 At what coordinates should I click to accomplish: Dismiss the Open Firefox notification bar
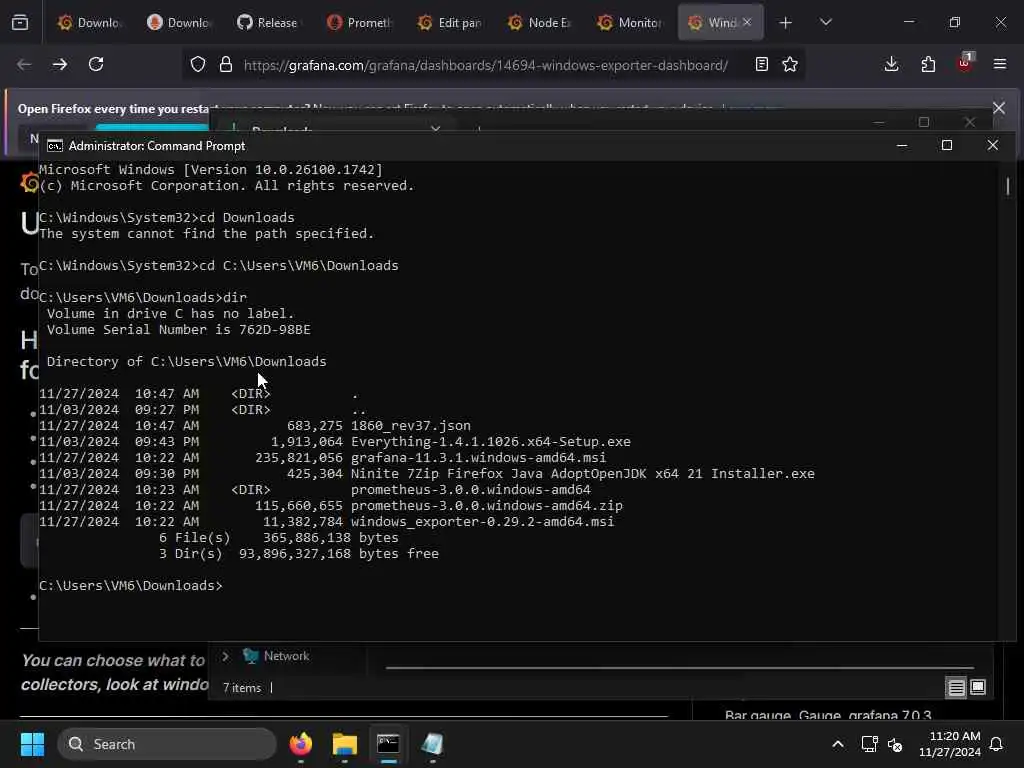[999, 108]
